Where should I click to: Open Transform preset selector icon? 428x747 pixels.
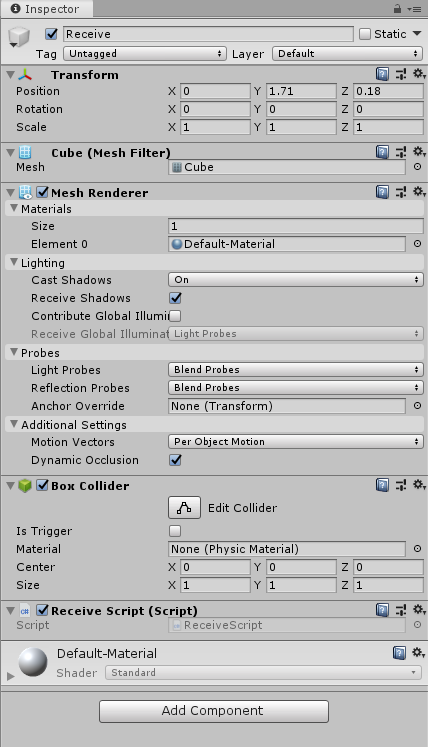tap(401, 74)
